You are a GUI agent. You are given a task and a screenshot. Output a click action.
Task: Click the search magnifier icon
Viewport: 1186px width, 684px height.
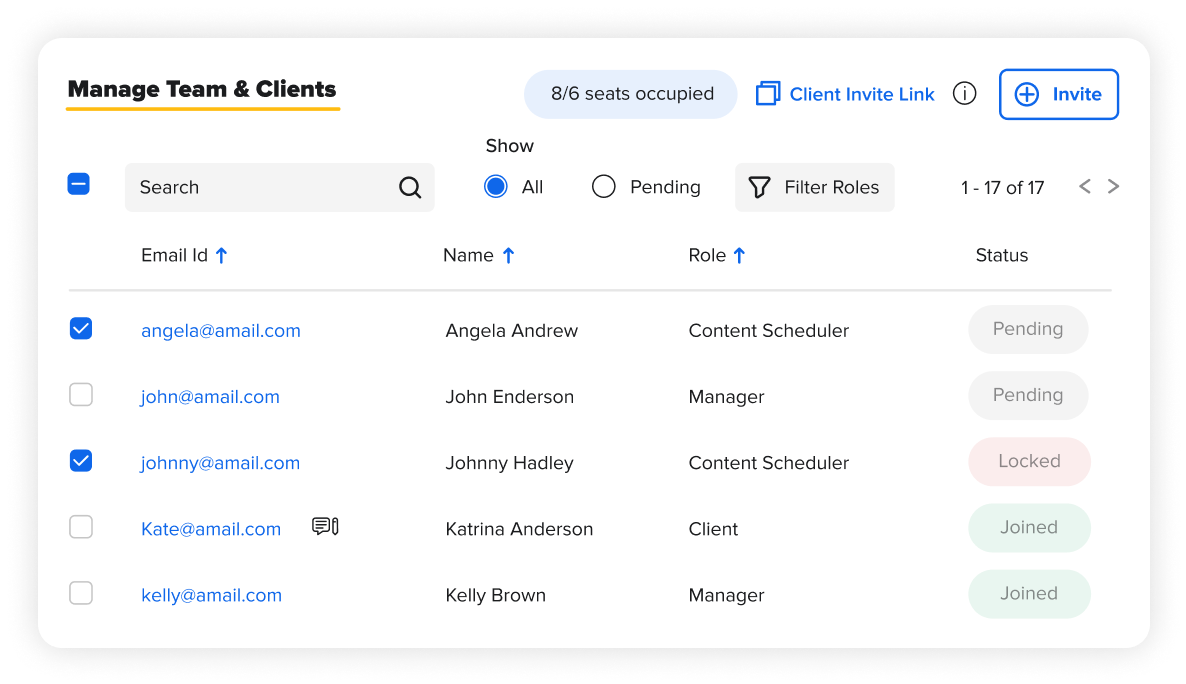(410, 187)
